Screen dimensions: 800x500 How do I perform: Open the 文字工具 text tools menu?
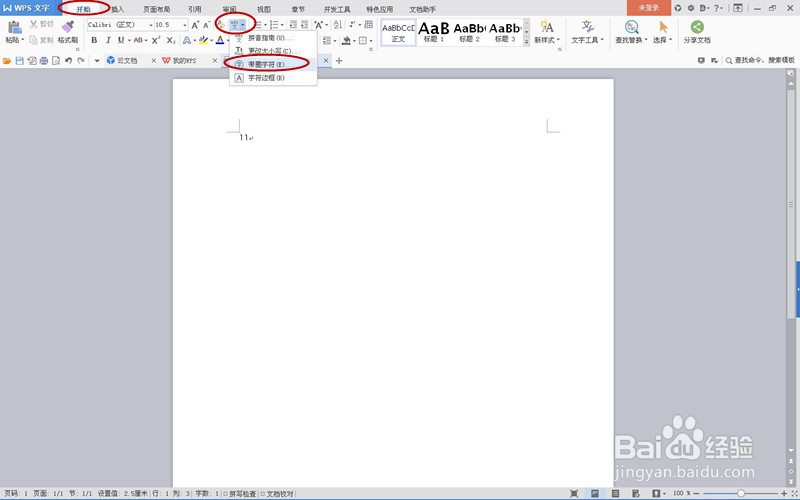(x=587, y=32)
